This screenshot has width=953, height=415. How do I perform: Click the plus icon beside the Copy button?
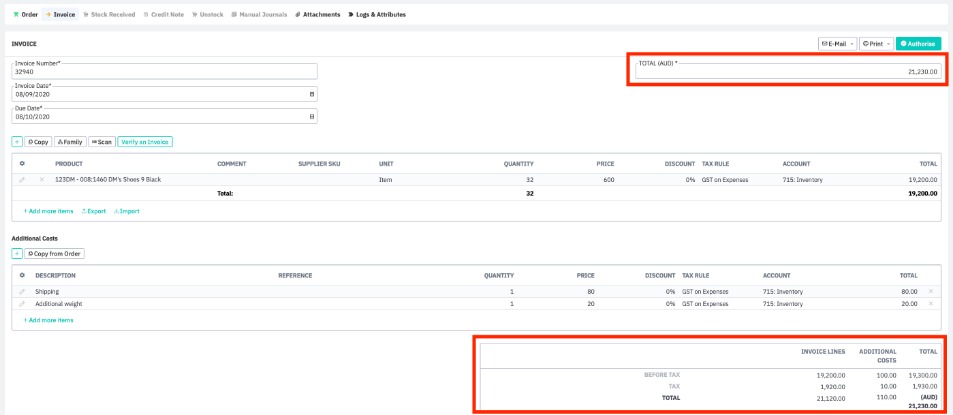(17, 142)
